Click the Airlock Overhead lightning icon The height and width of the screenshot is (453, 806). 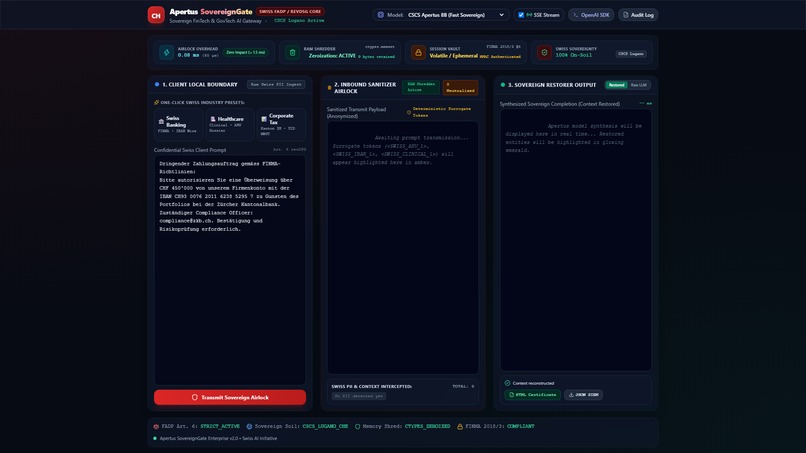[166, 52]
